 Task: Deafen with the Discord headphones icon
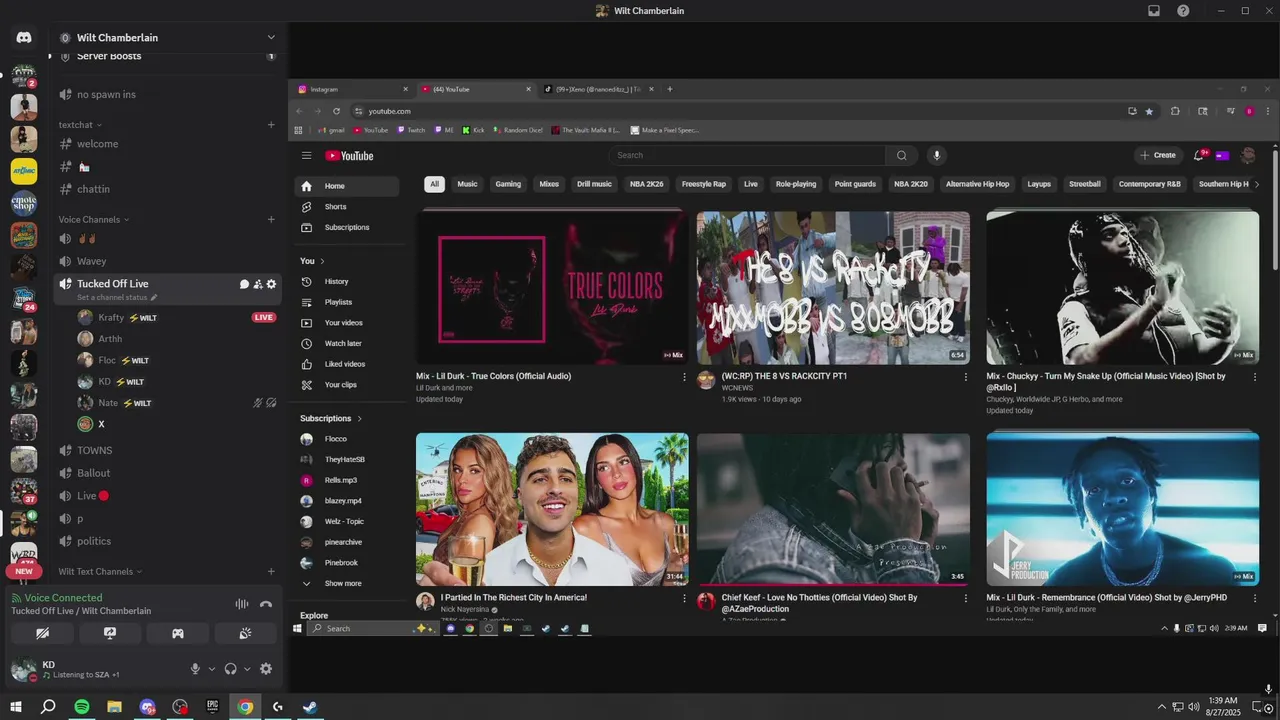230,669
